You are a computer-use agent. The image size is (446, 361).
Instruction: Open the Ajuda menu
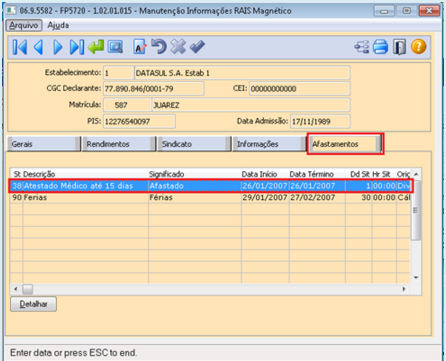(x=58, y=25)
